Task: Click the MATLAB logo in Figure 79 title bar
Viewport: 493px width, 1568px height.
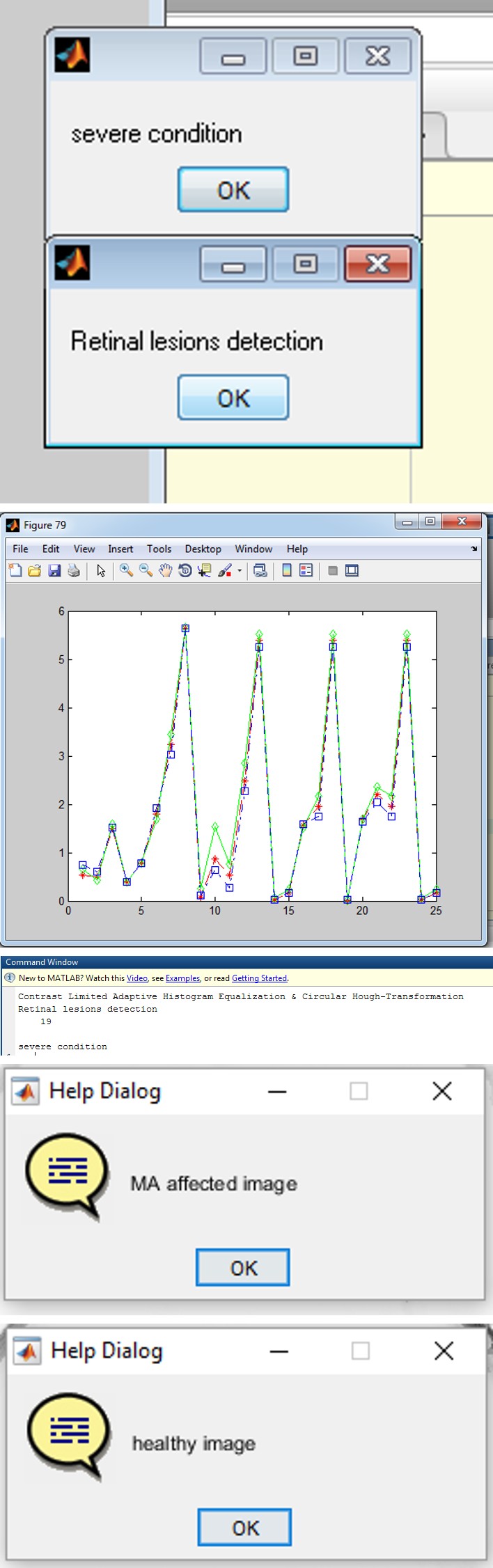Action: [x=13, y=525]
